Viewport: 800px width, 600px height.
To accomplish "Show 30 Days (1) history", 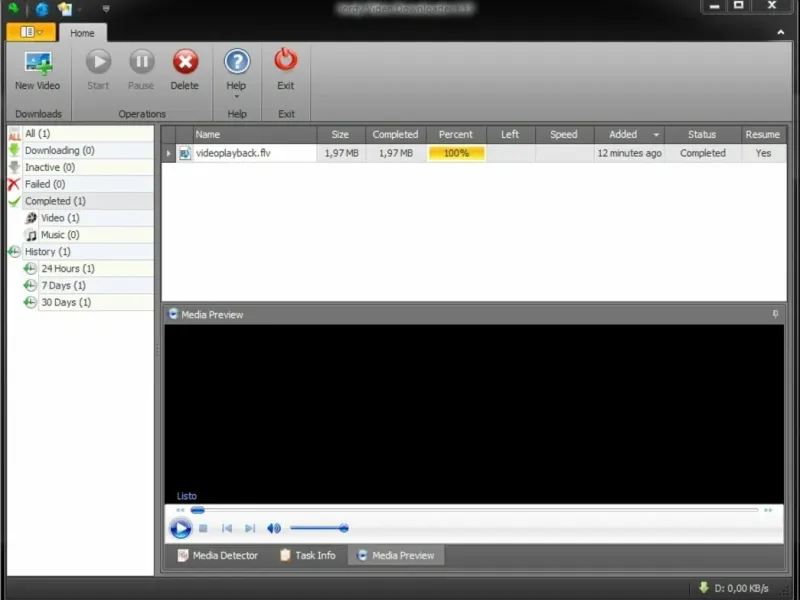I will (88, 302).
